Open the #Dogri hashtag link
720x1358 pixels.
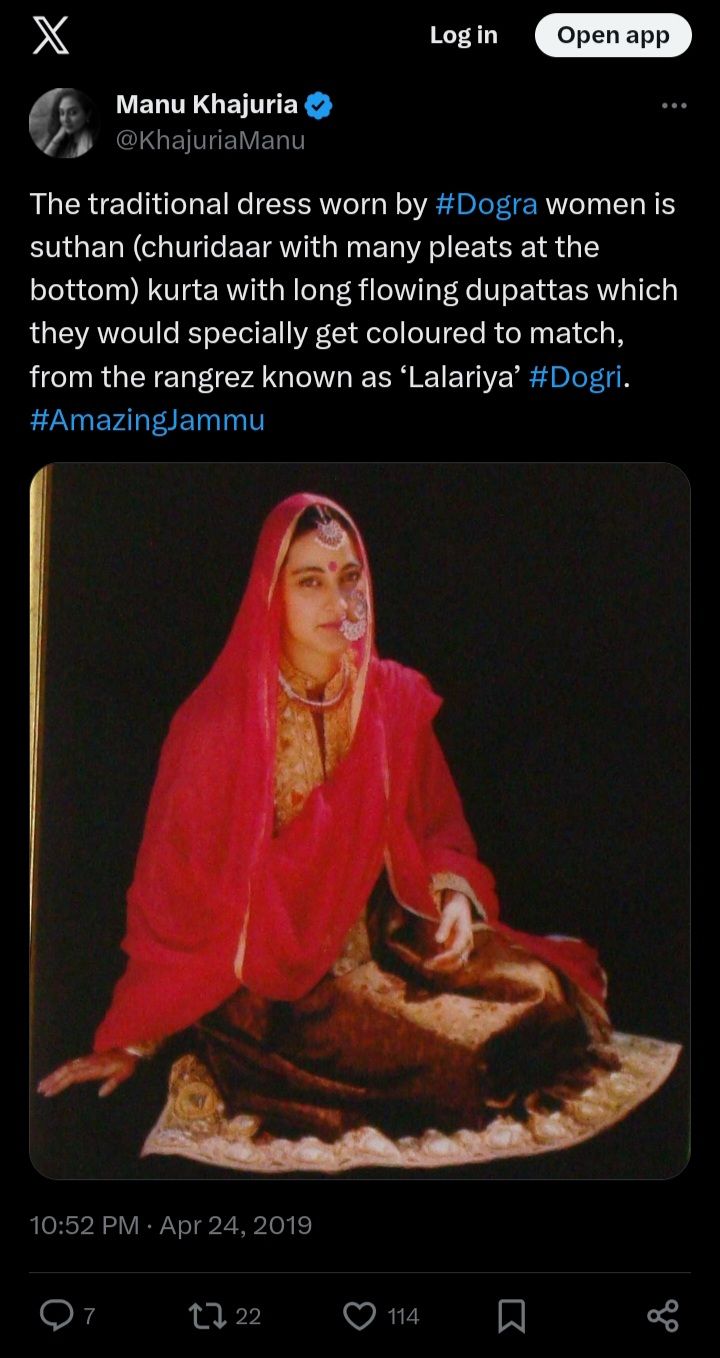[575, 377]
